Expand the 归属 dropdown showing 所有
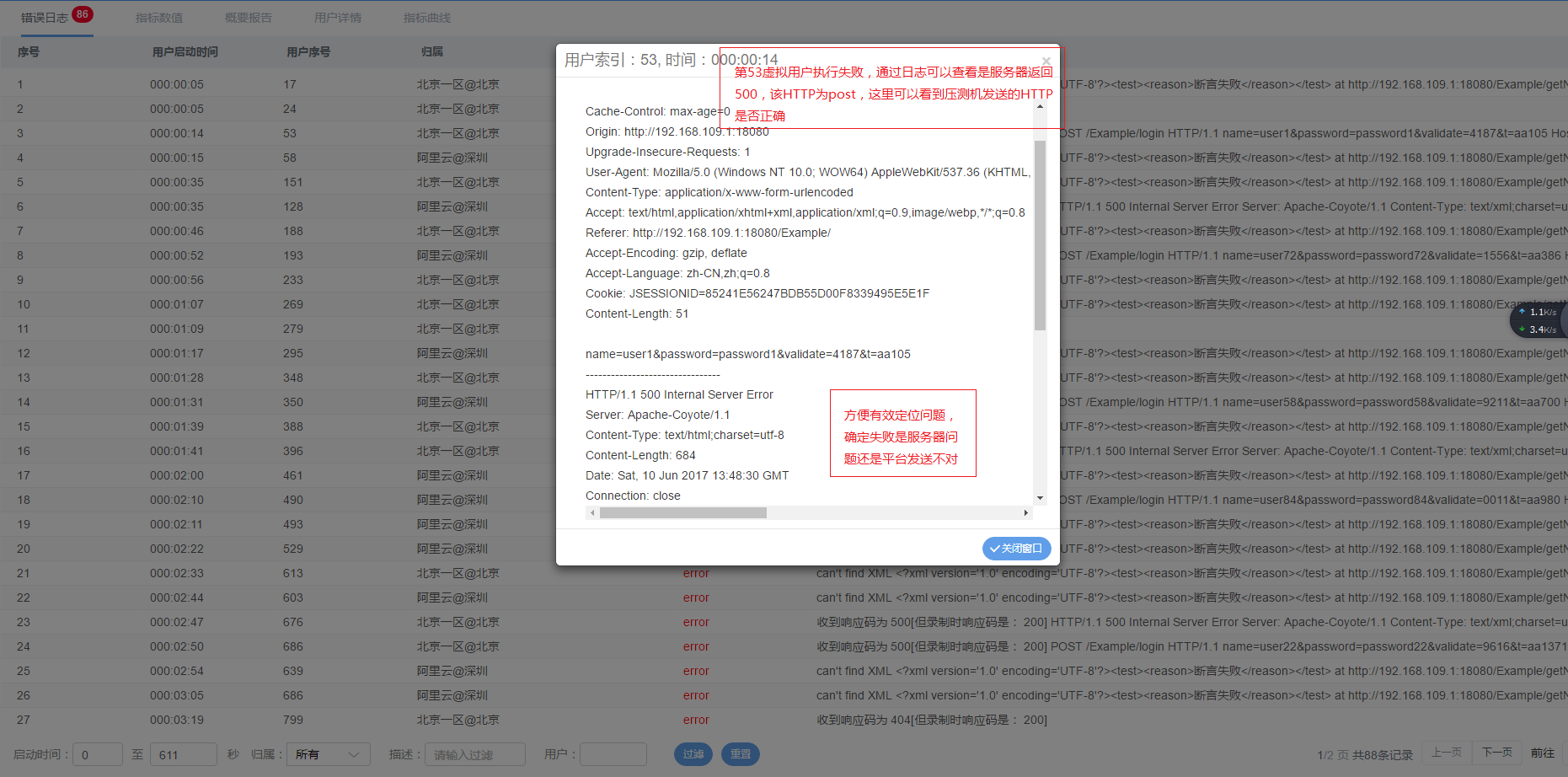1568x777 pixels. (328, 754)
